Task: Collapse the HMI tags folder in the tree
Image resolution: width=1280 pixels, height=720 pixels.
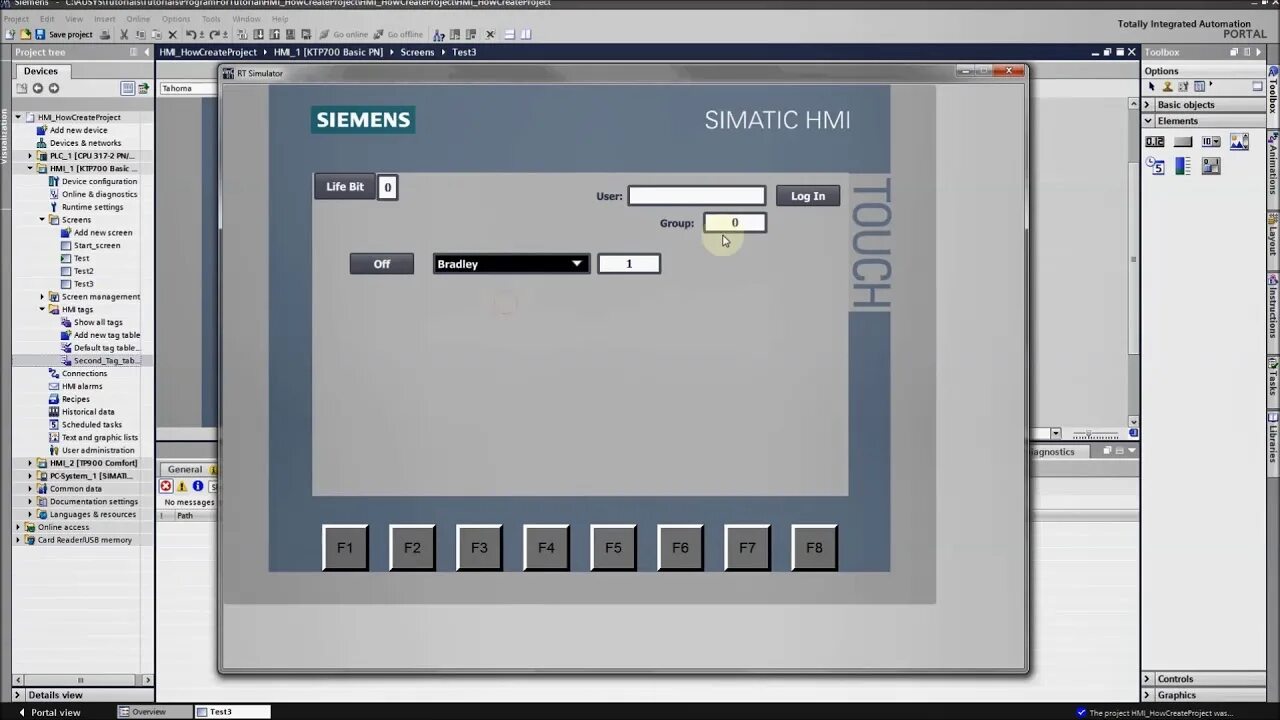Action: click(x=42, y=310)
